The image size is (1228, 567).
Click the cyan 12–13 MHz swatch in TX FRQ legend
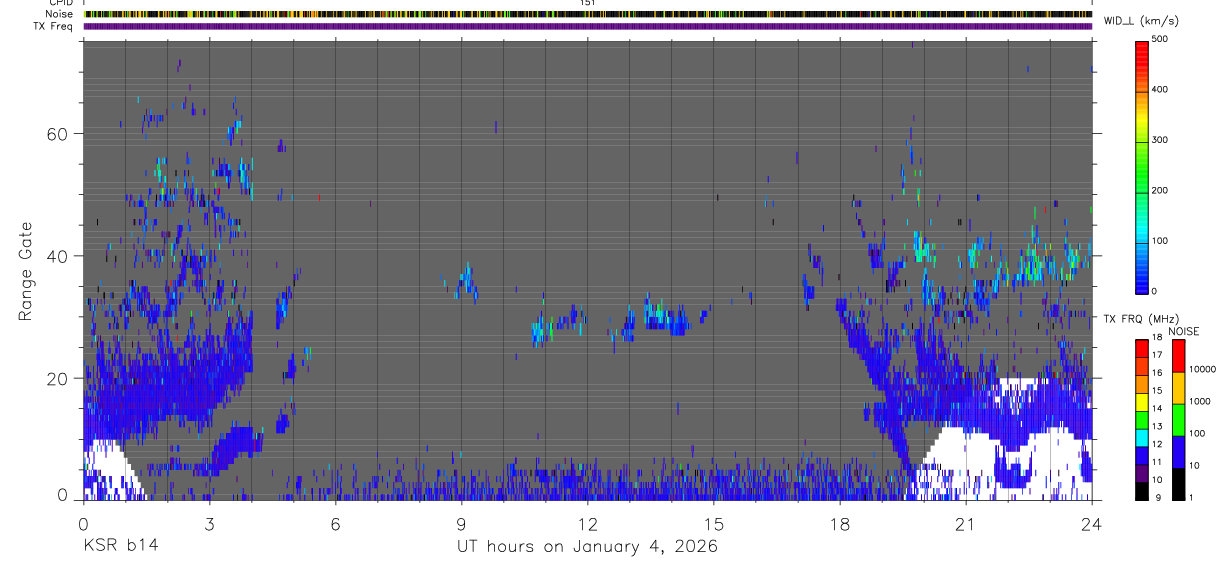pyautogui.click(x=1142, y=437)
